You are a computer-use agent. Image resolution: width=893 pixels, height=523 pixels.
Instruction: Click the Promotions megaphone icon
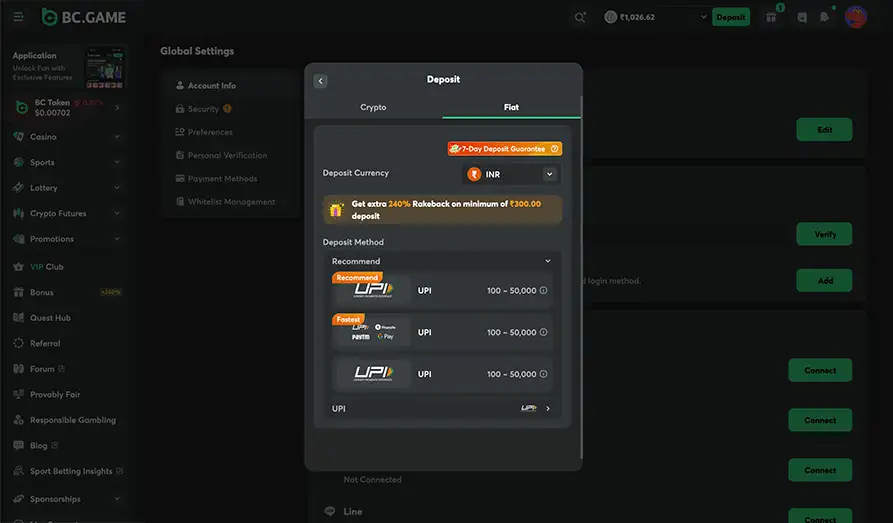(x=19, y=239)
